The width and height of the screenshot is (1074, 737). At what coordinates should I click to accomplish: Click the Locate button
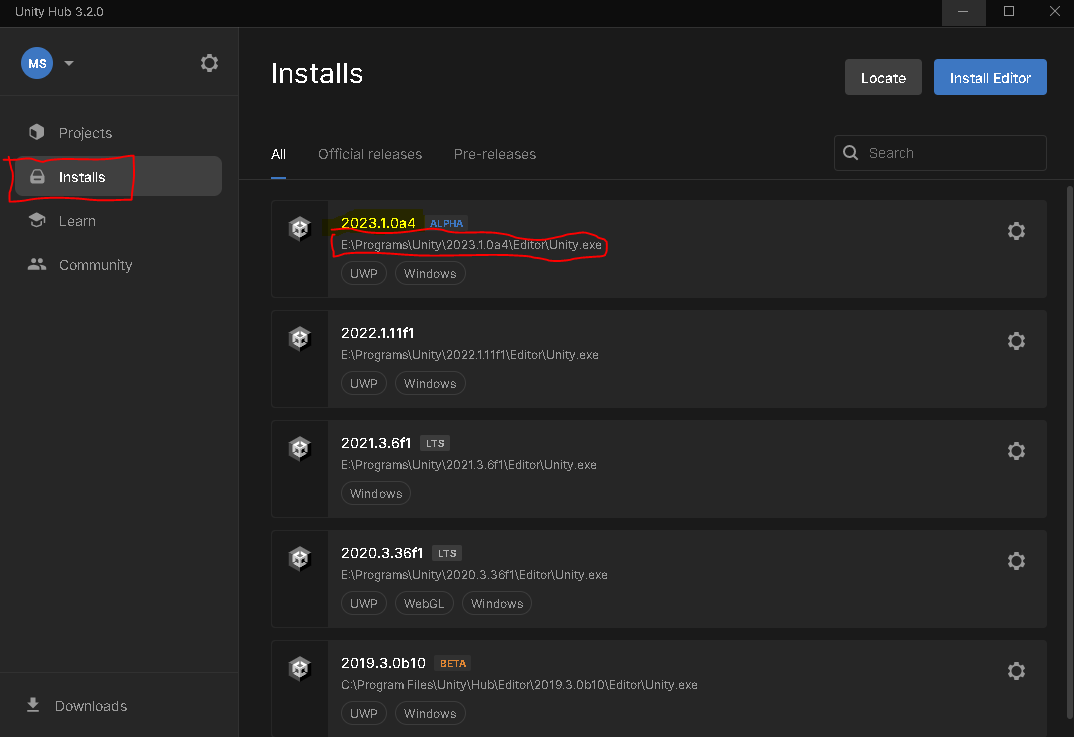(883, 77)
